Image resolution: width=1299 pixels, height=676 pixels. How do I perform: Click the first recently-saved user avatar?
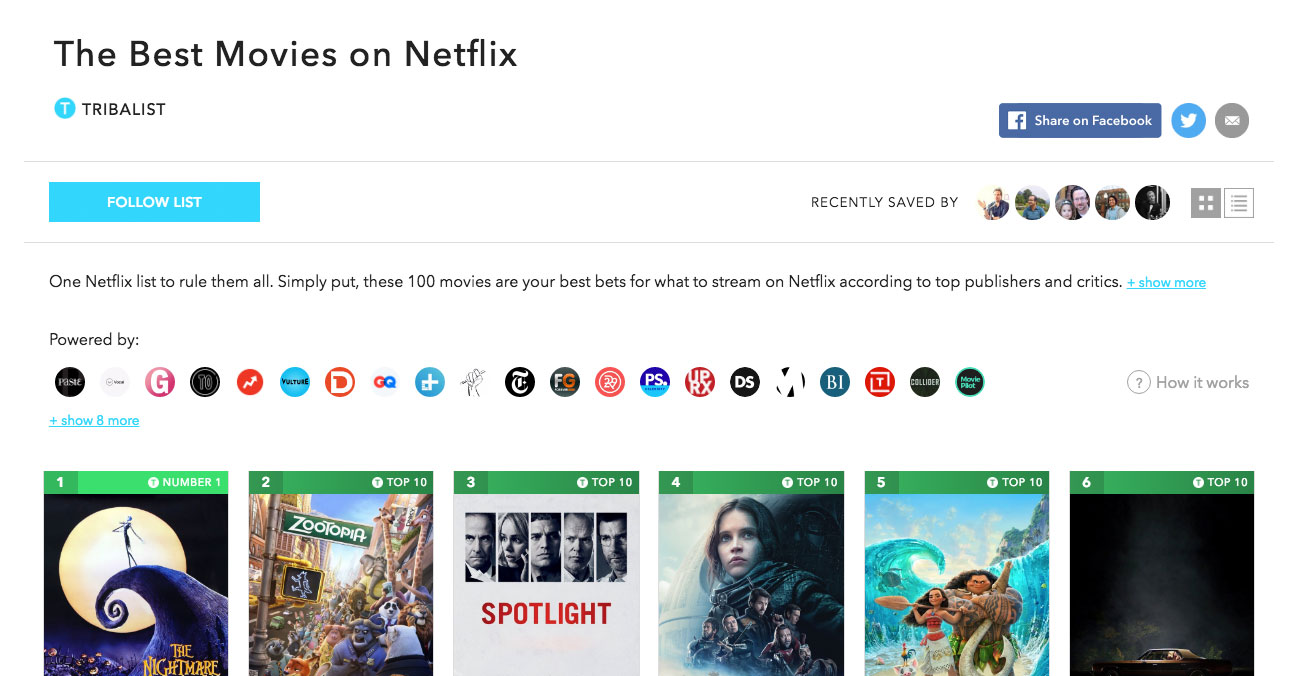(x=993, y=203)
